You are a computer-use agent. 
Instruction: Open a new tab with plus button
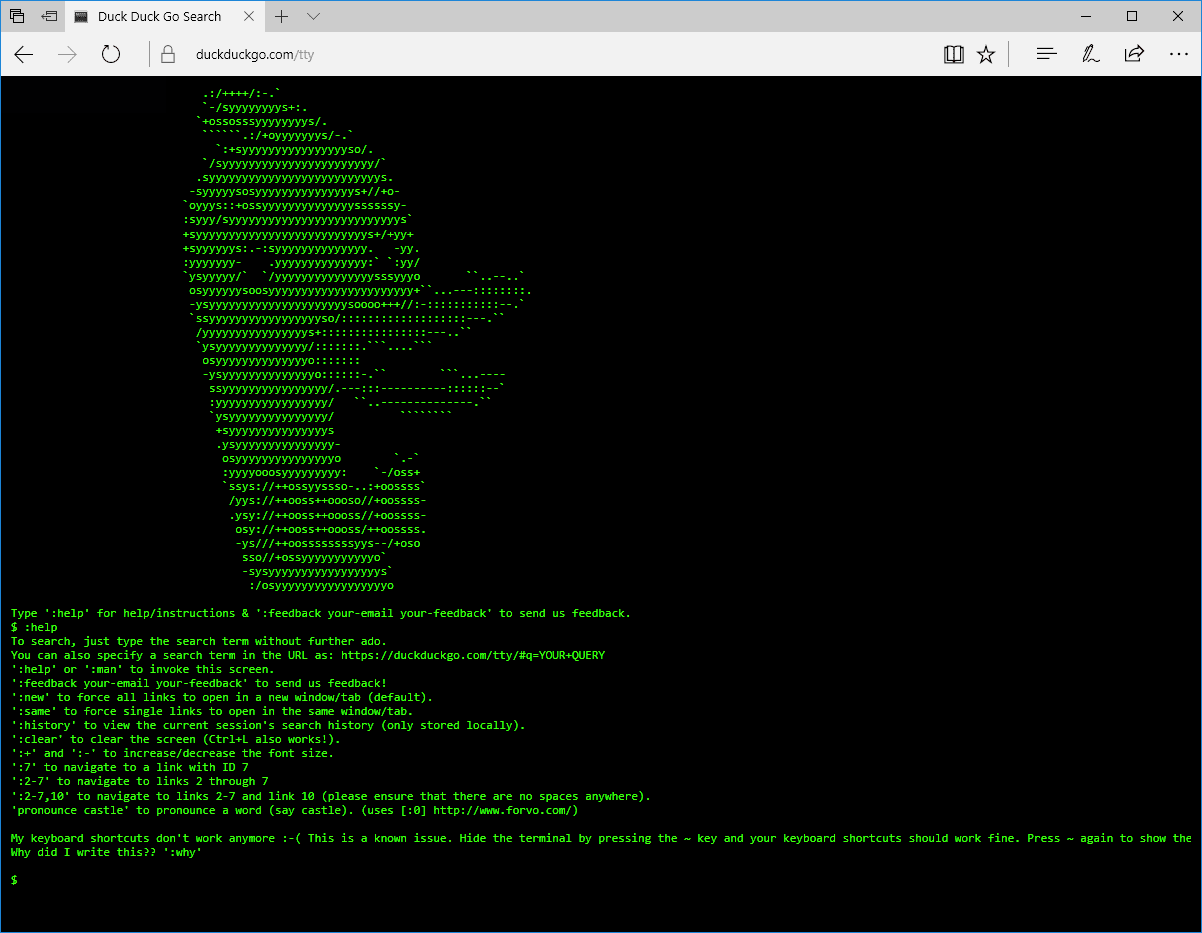pyautogui.click(x=282, y=17)
